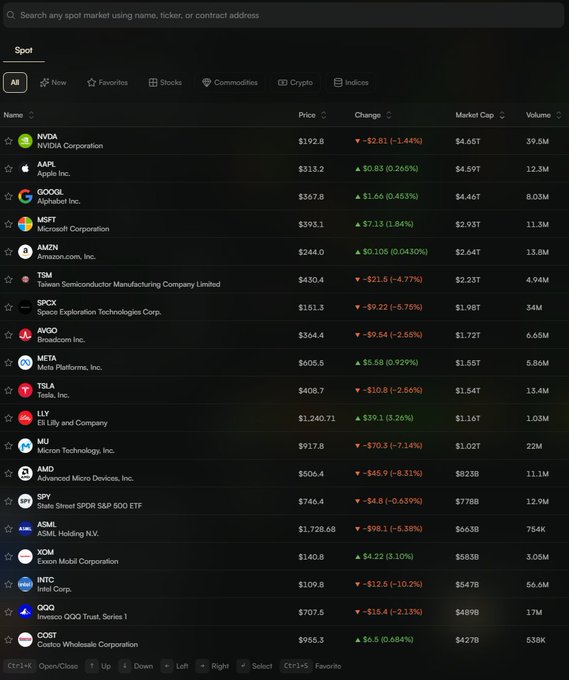Click the ASML logo icon

(x=25, y=529)
